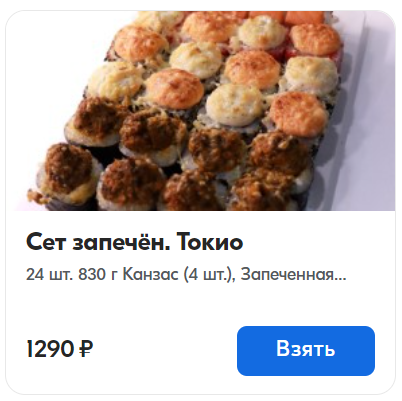The width and height of the screenshot is (402, 401).
Task: Select the word Токио in the title
Action: (x=210, y=242)
